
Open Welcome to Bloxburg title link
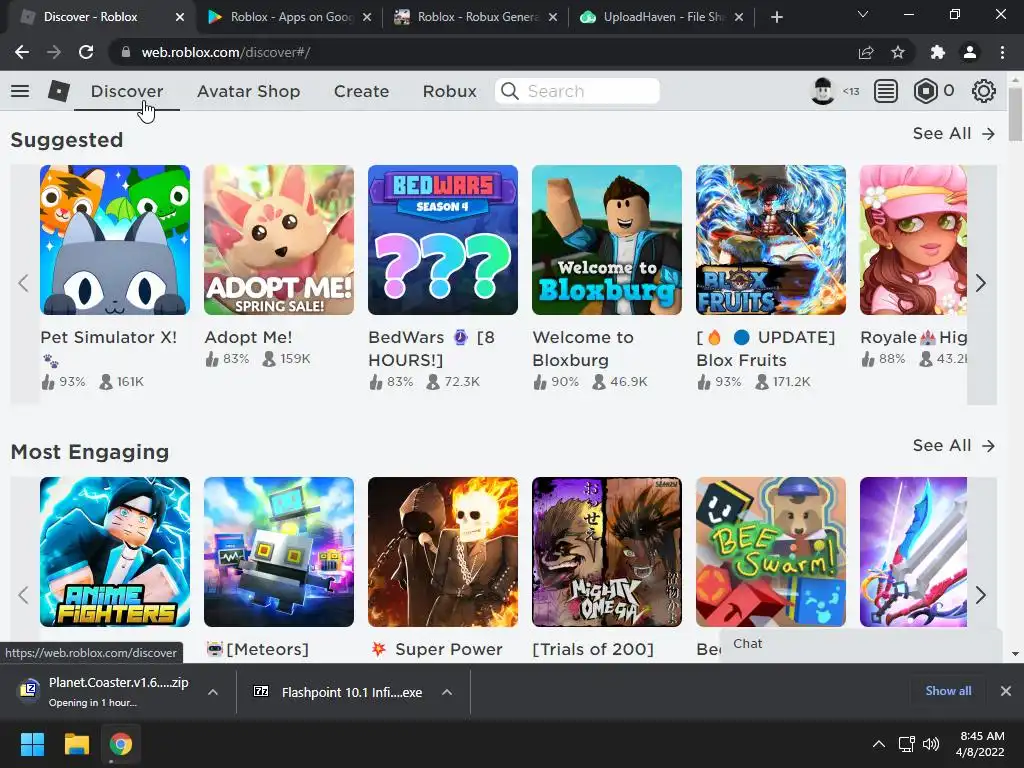tap(583, 349)
